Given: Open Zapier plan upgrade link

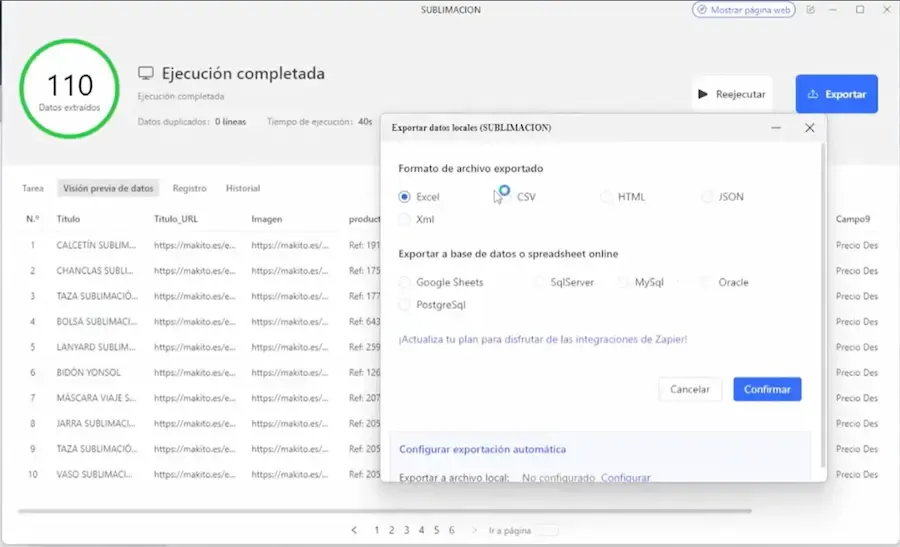Looking at the screenshot, I should [542, 339].
